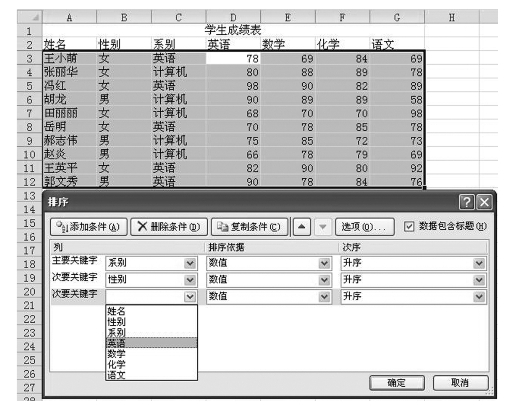Image resolution: width=525 pixels, height=407 pixels.
Task: Move condition down with the down arrow
Action: (322, 227)
